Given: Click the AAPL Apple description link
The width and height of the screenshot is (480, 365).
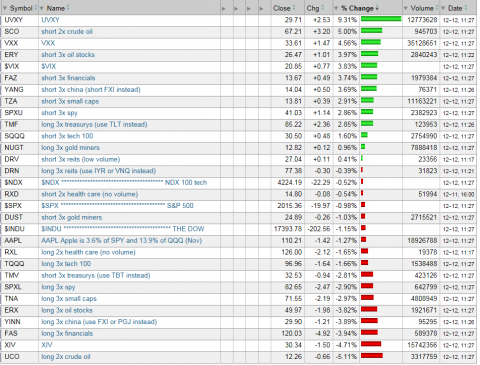Looking at the screenshot, I should (x=121, y=241).
